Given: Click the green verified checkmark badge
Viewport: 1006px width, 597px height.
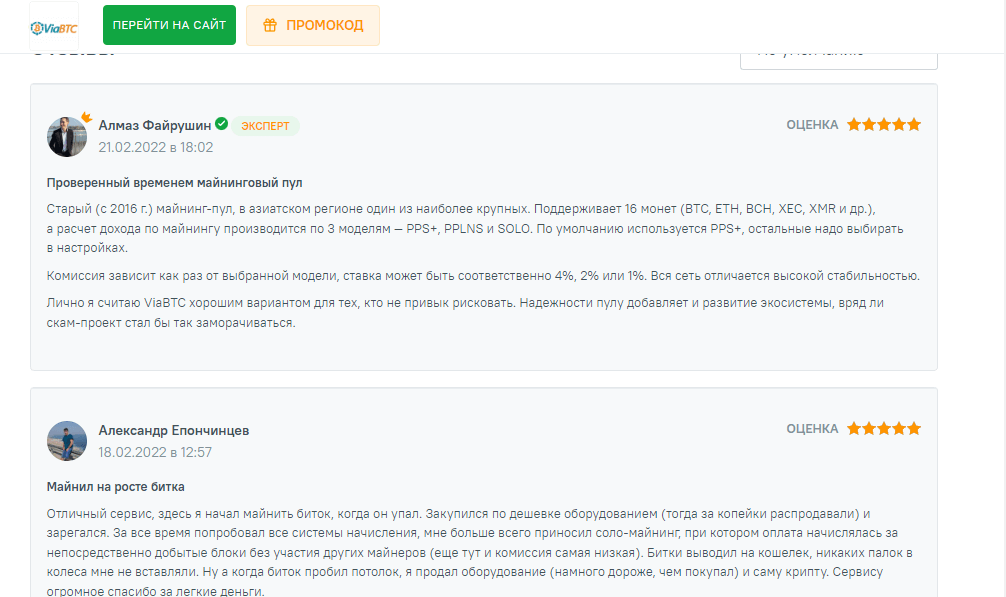Looking at the screenshot, I should pos(221,125).
